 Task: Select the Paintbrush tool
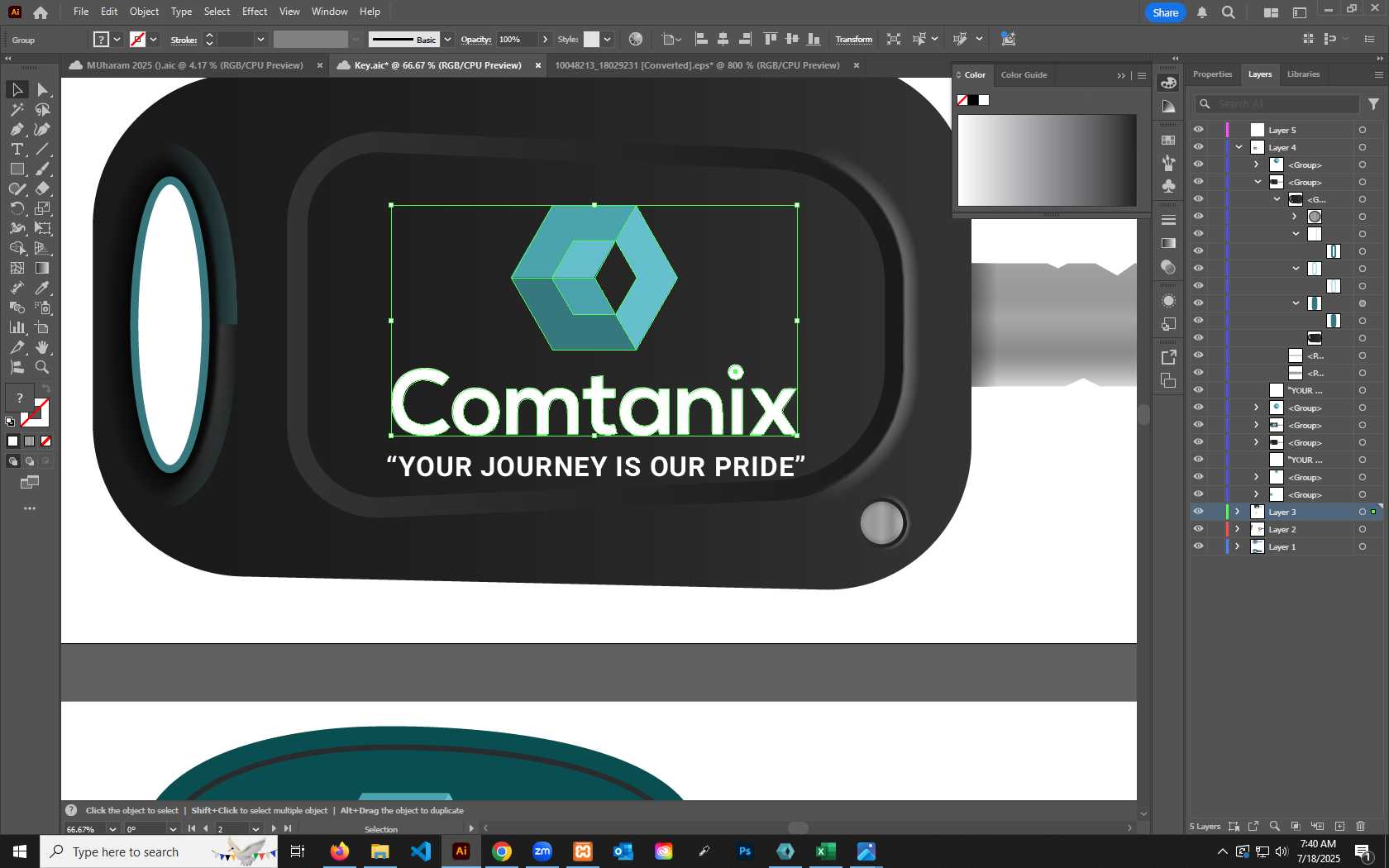42,169
